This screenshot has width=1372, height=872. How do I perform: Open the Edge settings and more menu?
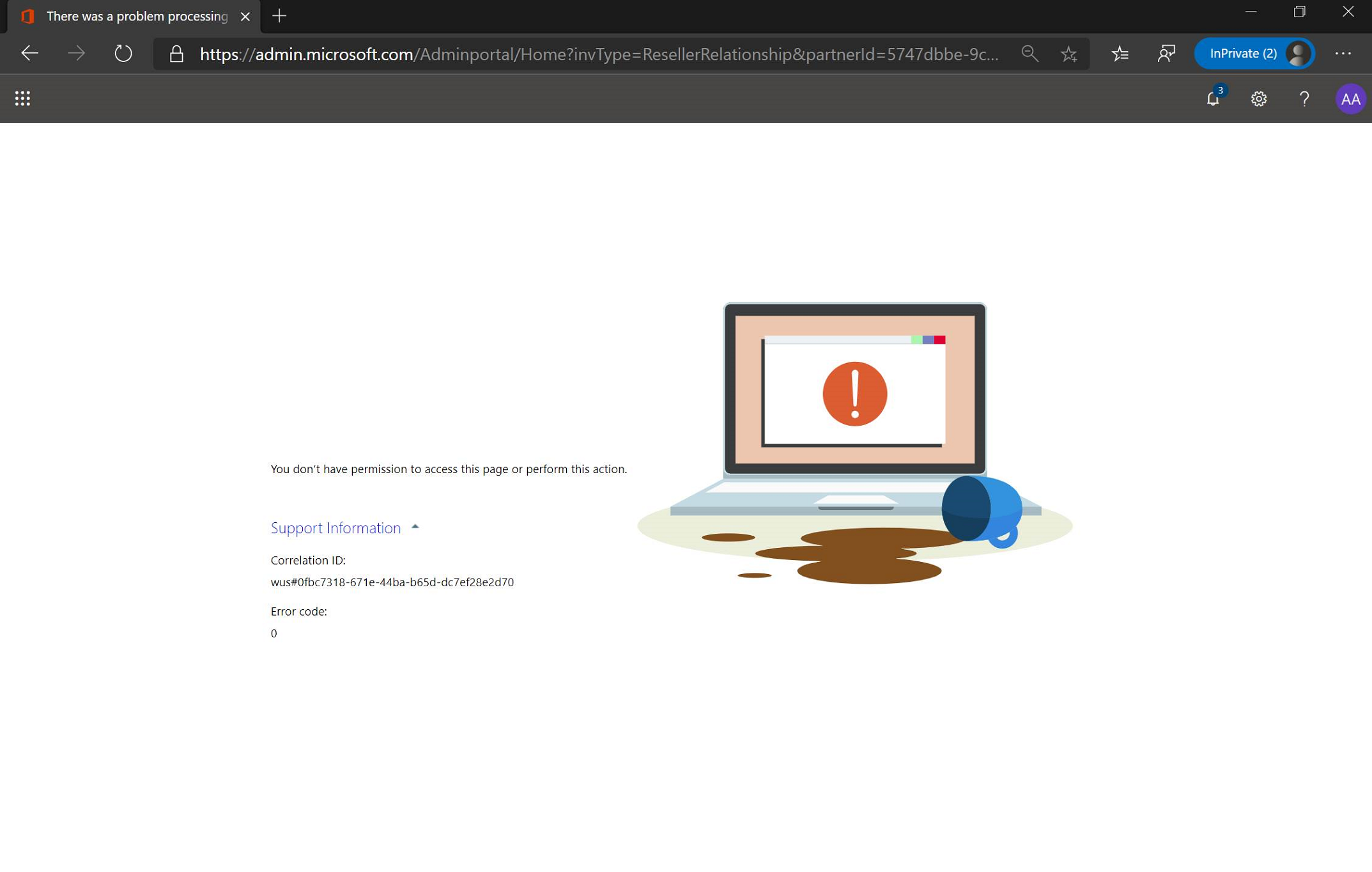[1343, 54]
